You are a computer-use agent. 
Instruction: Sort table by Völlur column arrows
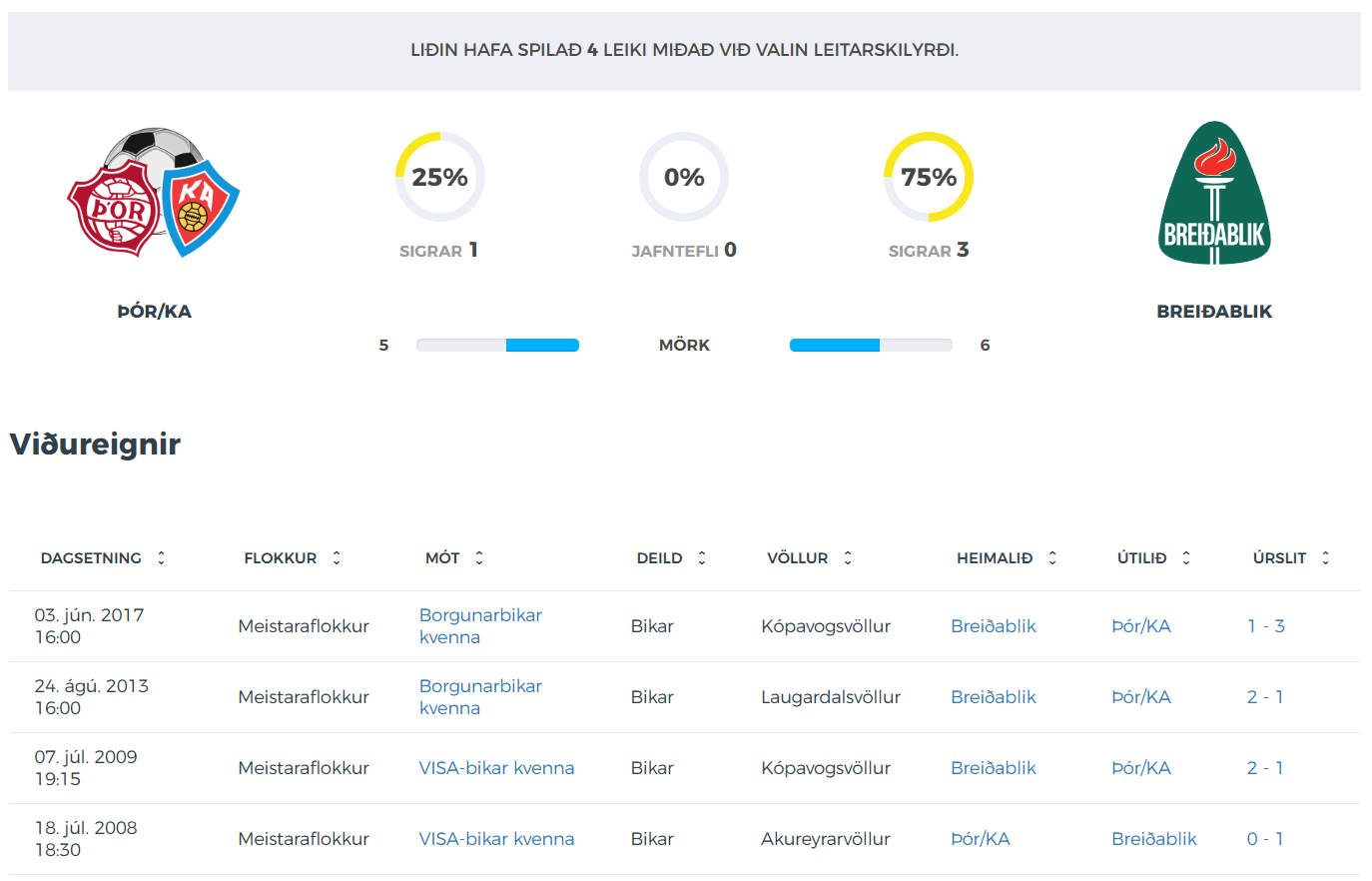pyautogui.click(x=848, y=558)
